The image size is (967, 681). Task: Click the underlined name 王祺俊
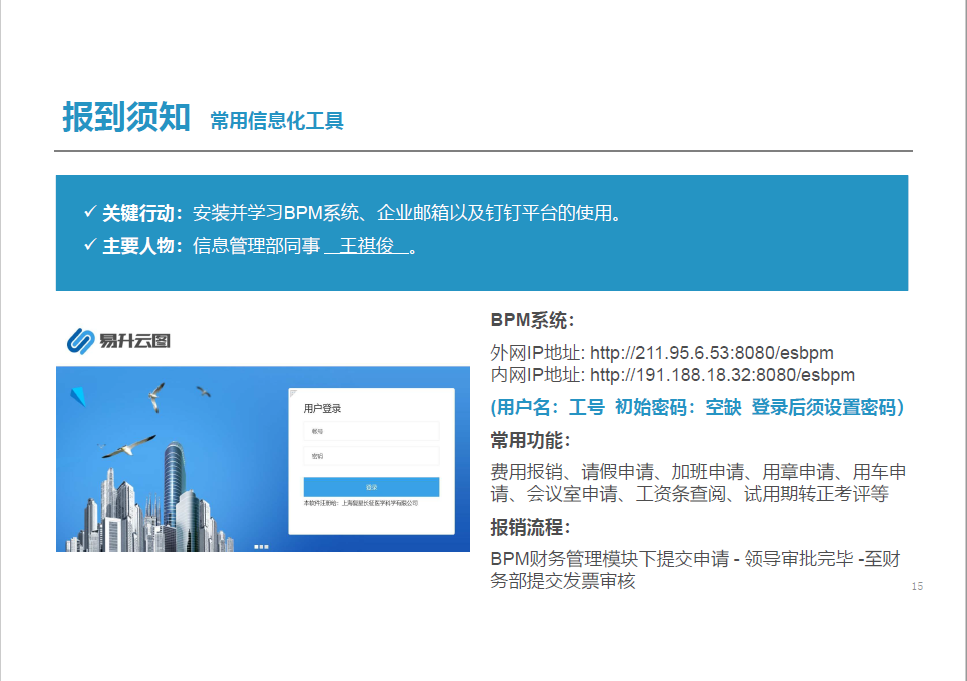[x=366, y=246]
